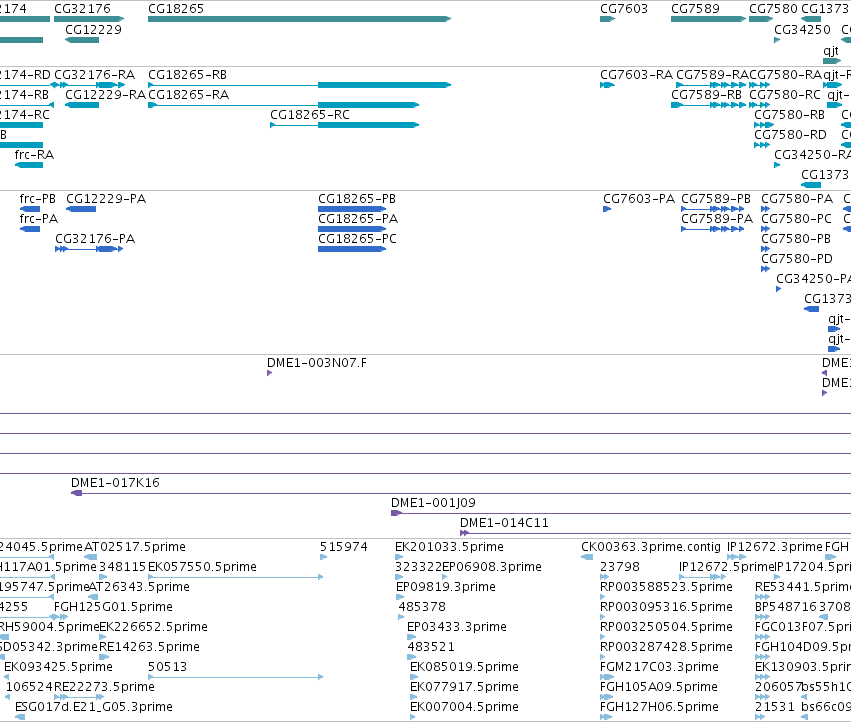Click transcript CG7580-RD

point(762,145)
